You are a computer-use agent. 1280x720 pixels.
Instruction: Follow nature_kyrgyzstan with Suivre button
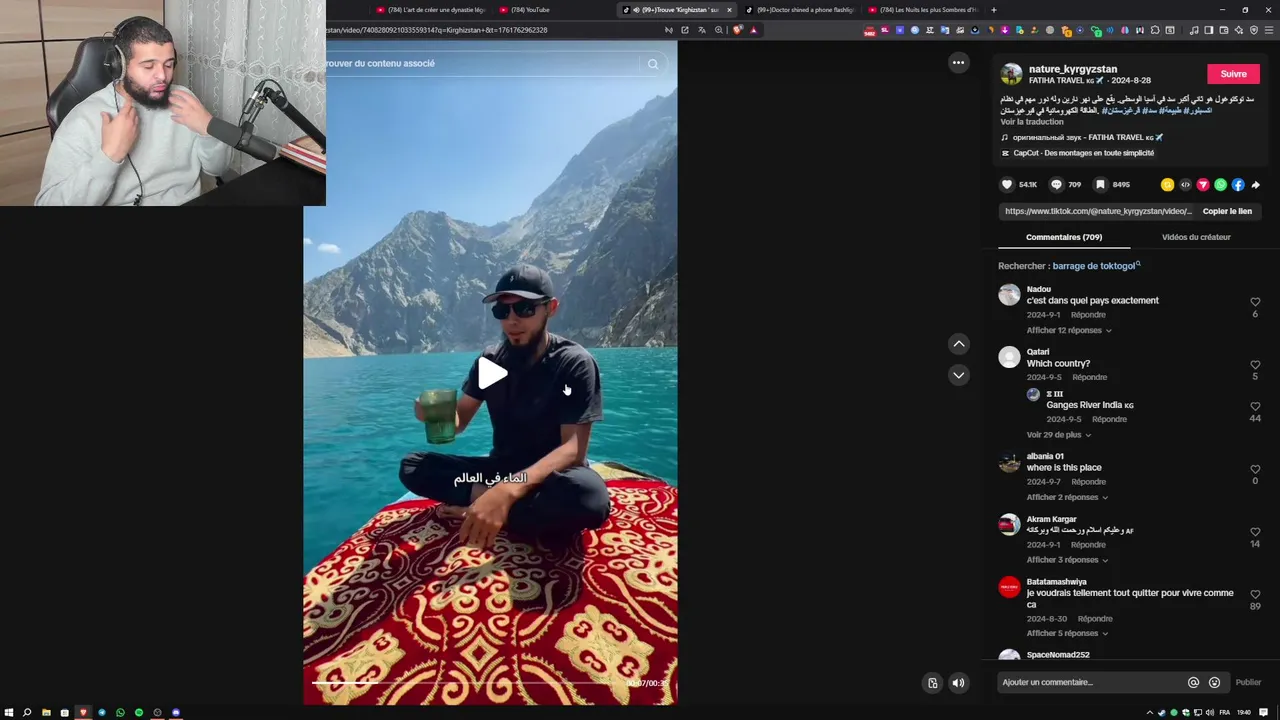pyautogui.click(x=1233, y=74)
